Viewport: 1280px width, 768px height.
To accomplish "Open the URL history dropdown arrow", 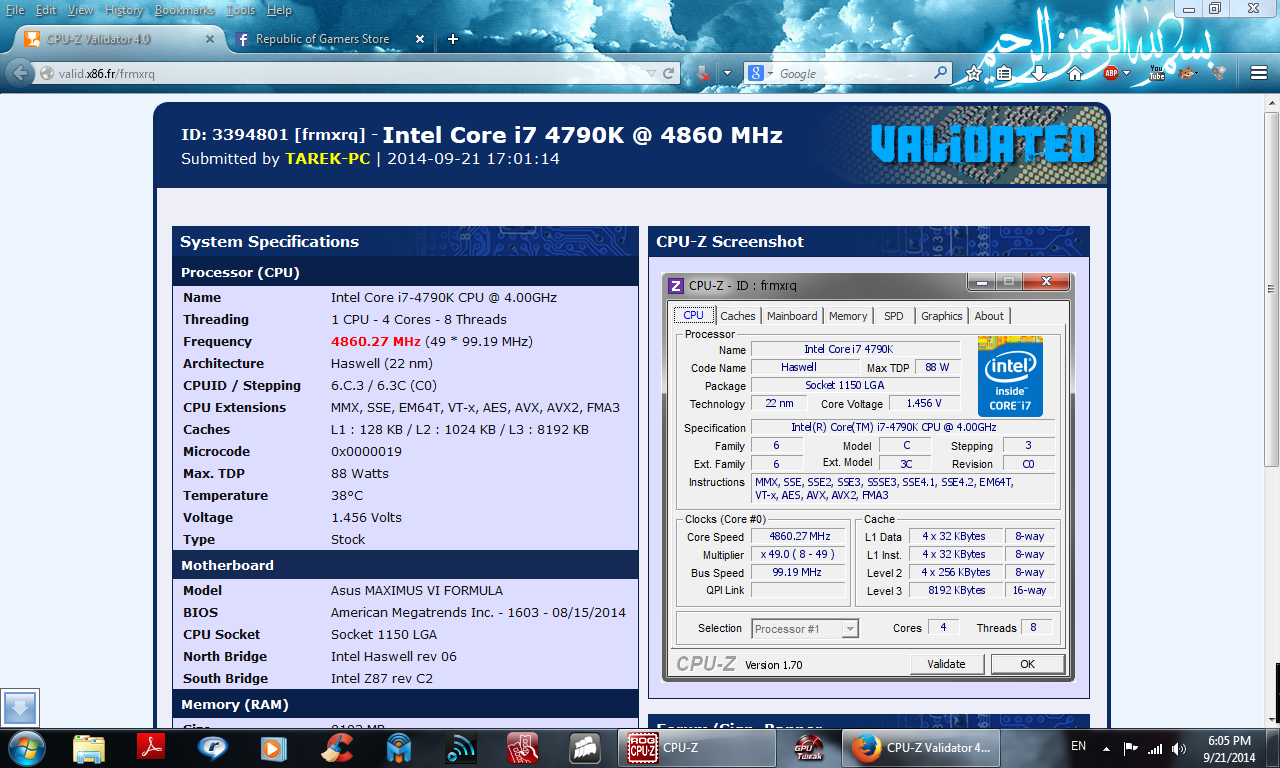I will (x=652, y=73).
